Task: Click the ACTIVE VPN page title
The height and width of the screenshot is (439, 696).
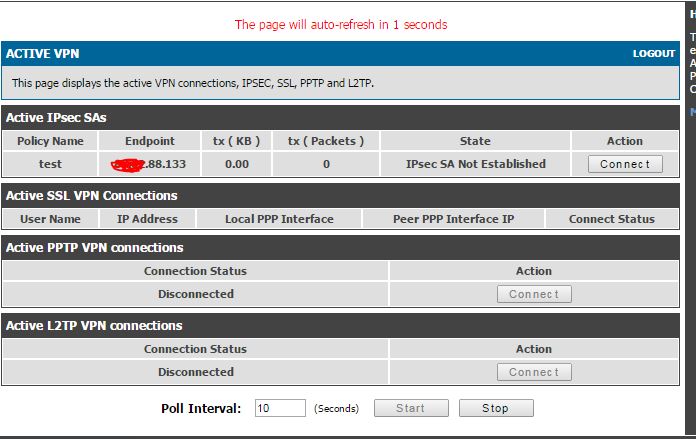Action: [x=43, y=54]
